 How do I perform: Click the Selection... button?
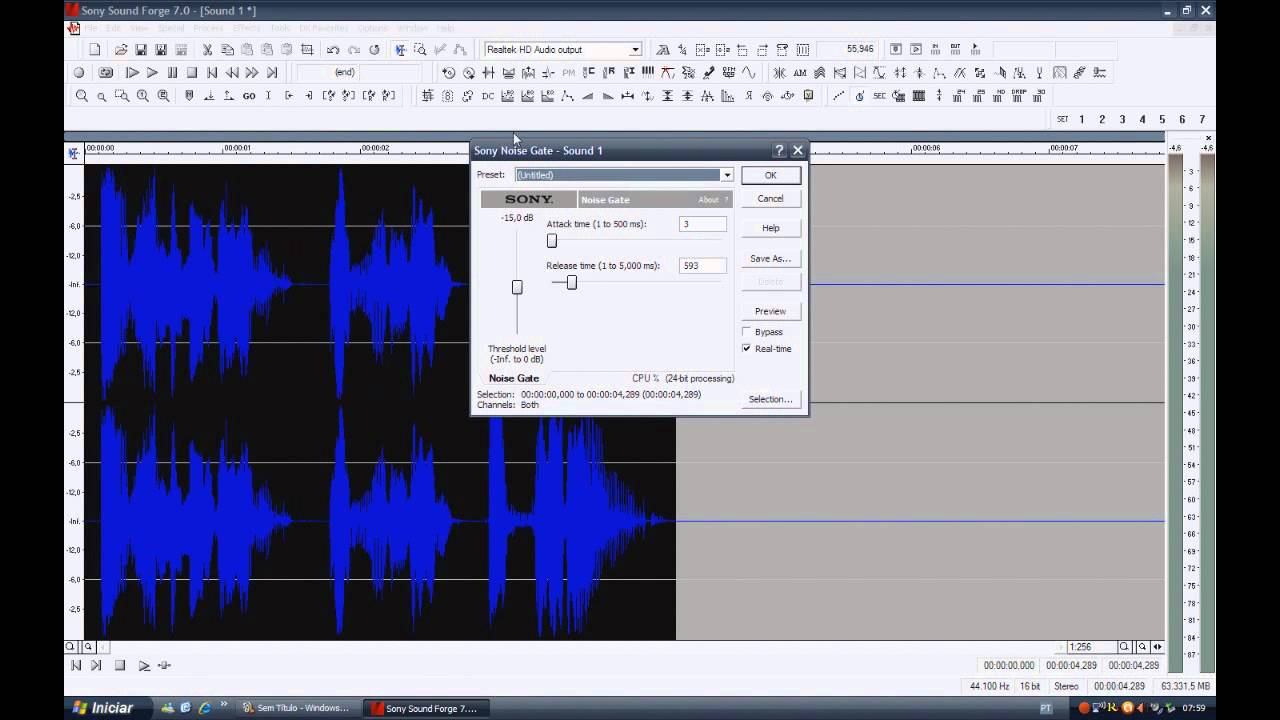point(770,399)
